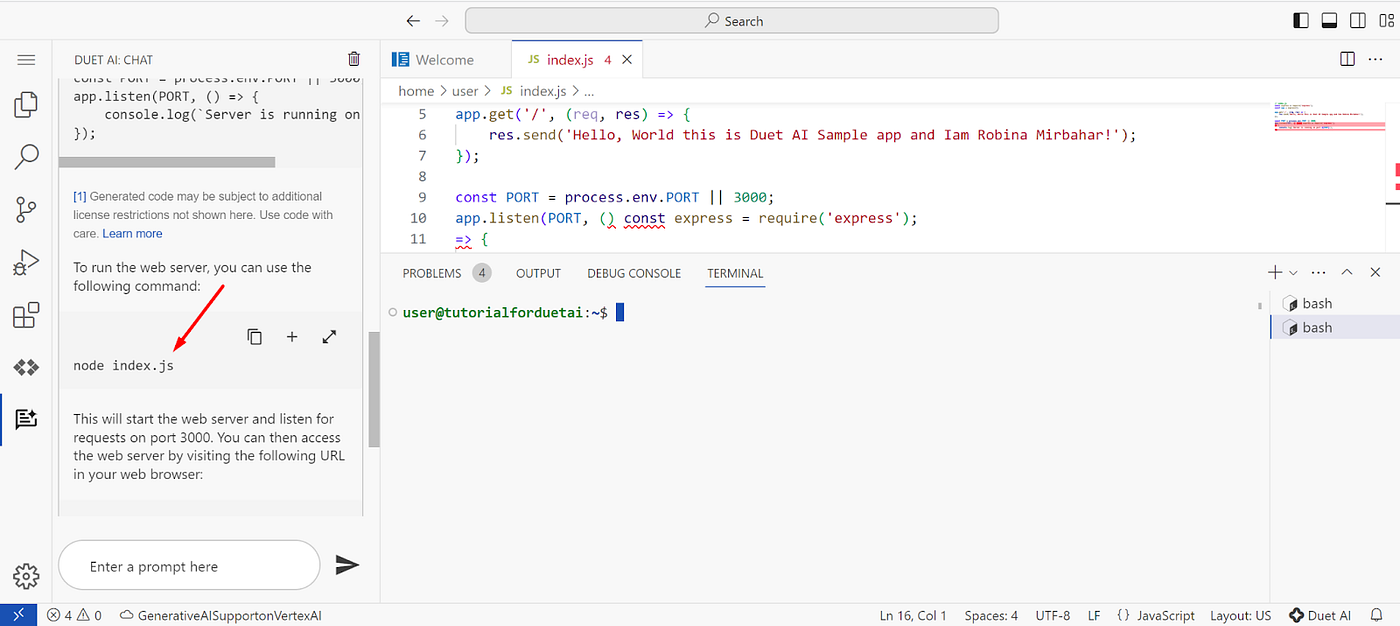
Task: Open the hamburger application menu
Action: 26,60
